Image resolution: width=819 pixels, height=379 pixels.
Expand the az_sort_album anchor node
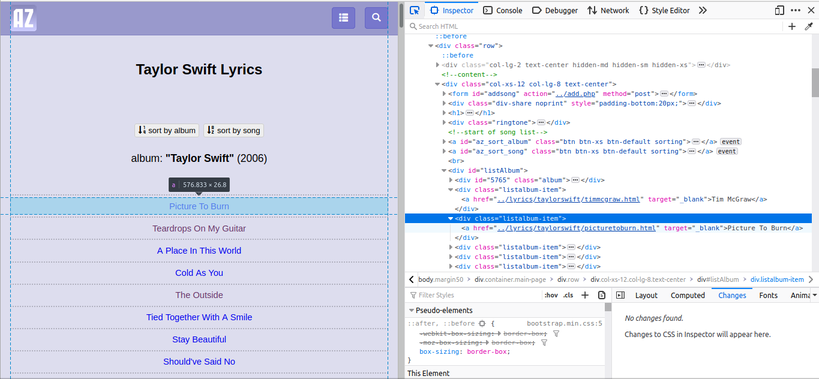tap(444, 142)
